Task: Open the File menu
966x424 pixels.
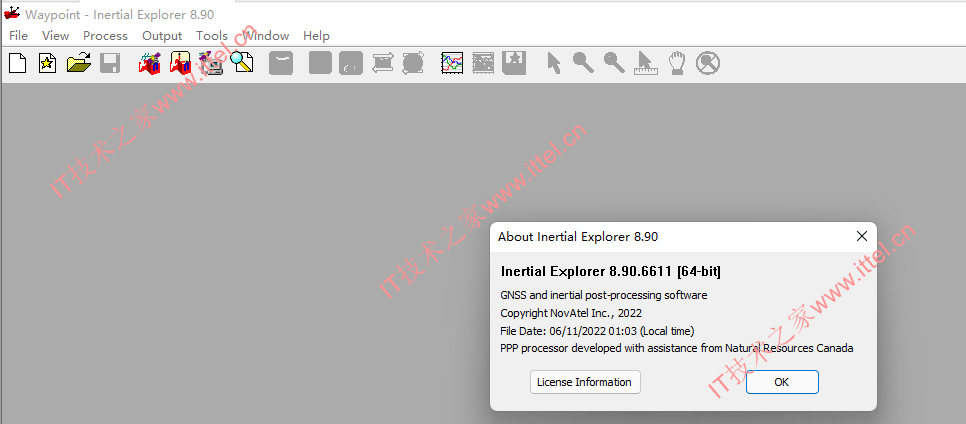Action: click(x=18, y=36)
